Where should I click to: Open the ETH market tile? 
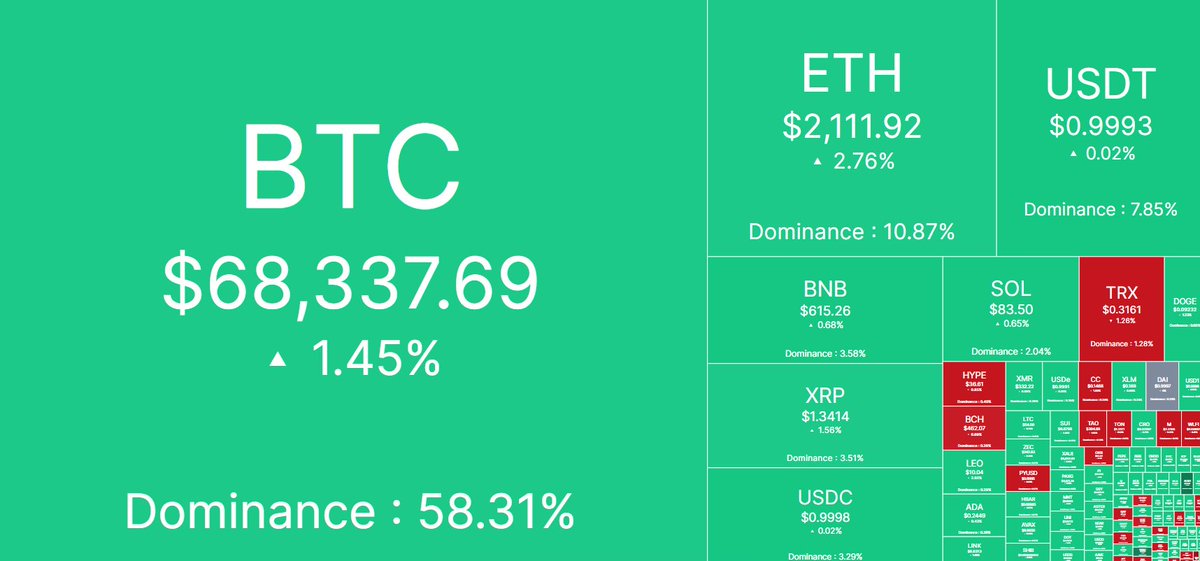pos(851,130)
